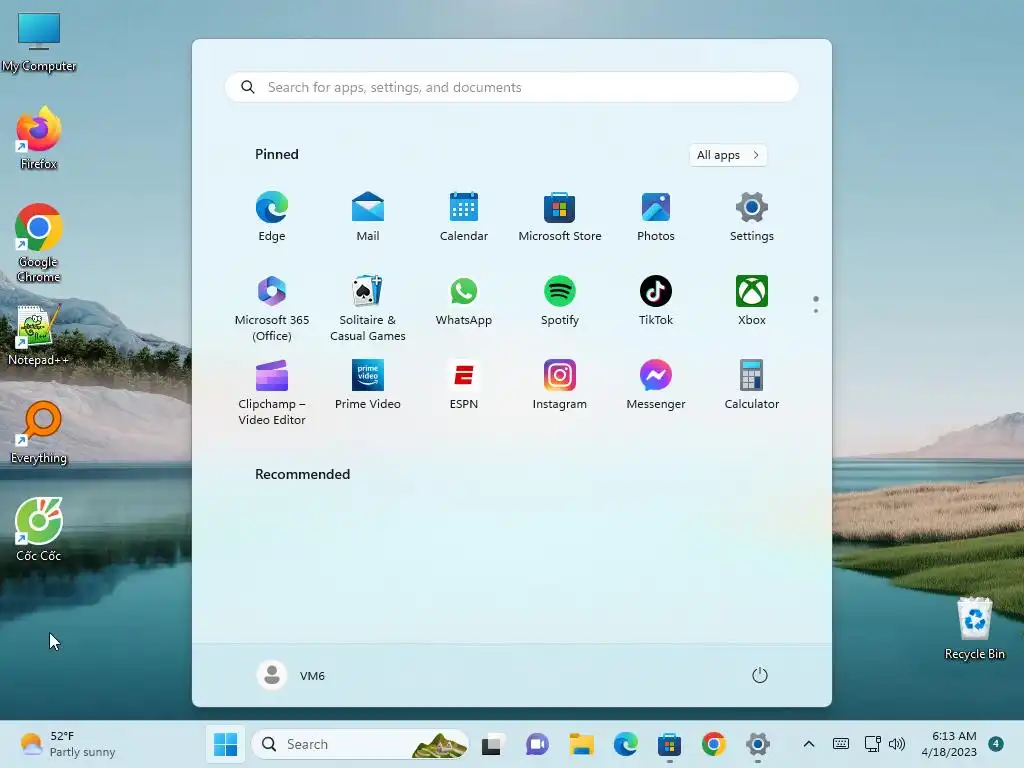Select the Recycle Bin icon
The image size is (1024, 768).
(x=974, y=628)
